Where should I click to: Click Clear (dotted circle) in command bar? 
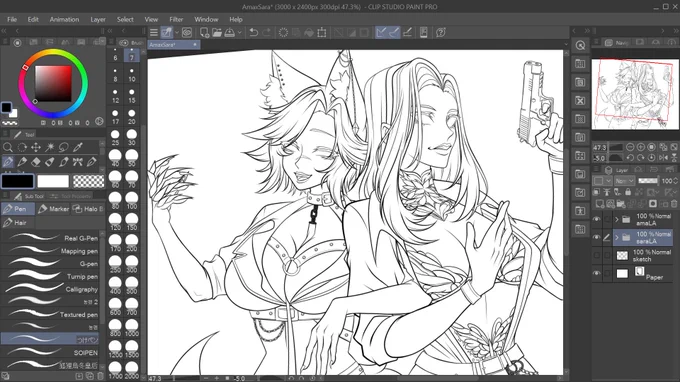283,33
